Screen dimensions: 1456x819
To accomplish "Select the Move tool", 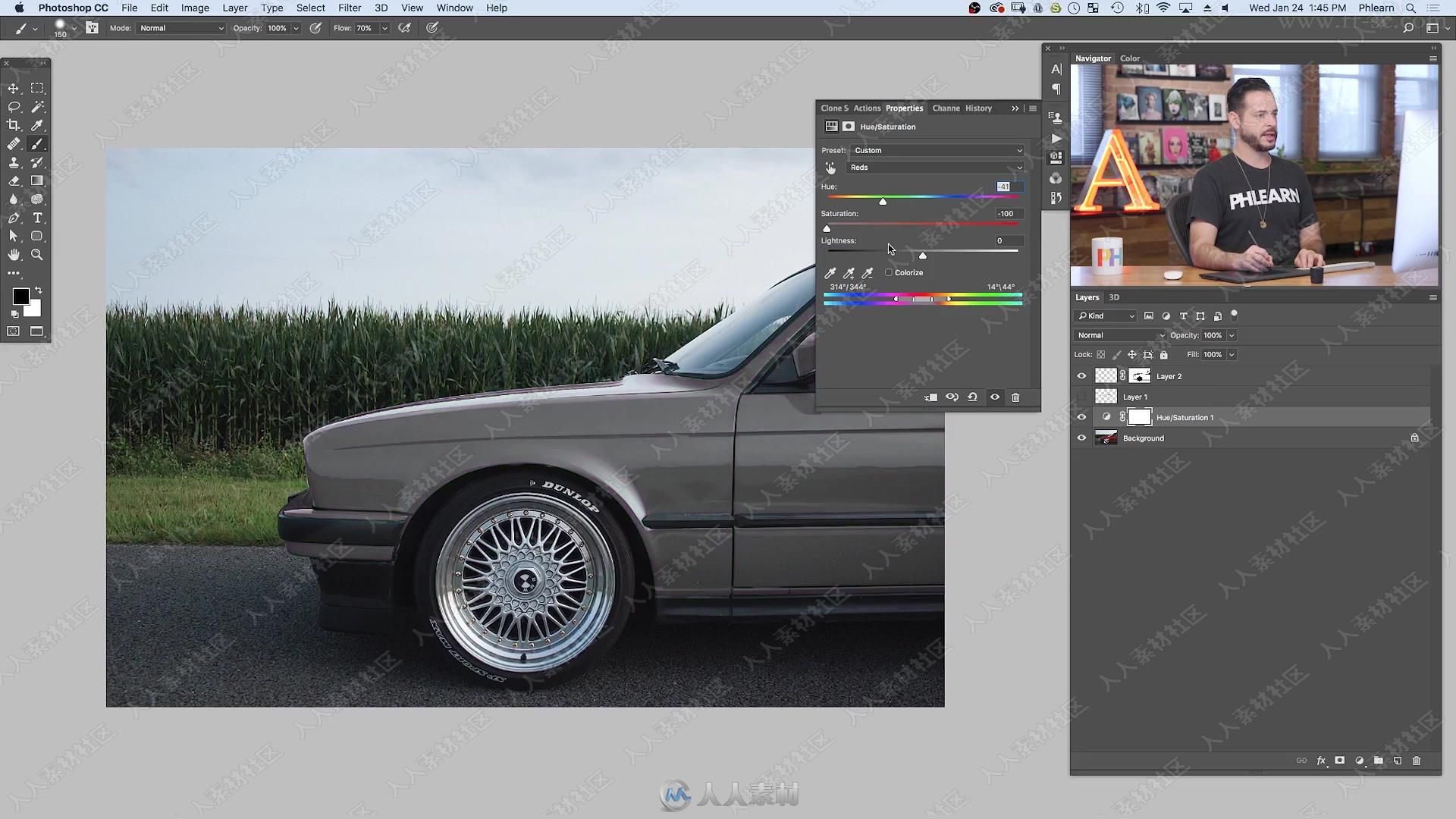I will pos(14,89).
